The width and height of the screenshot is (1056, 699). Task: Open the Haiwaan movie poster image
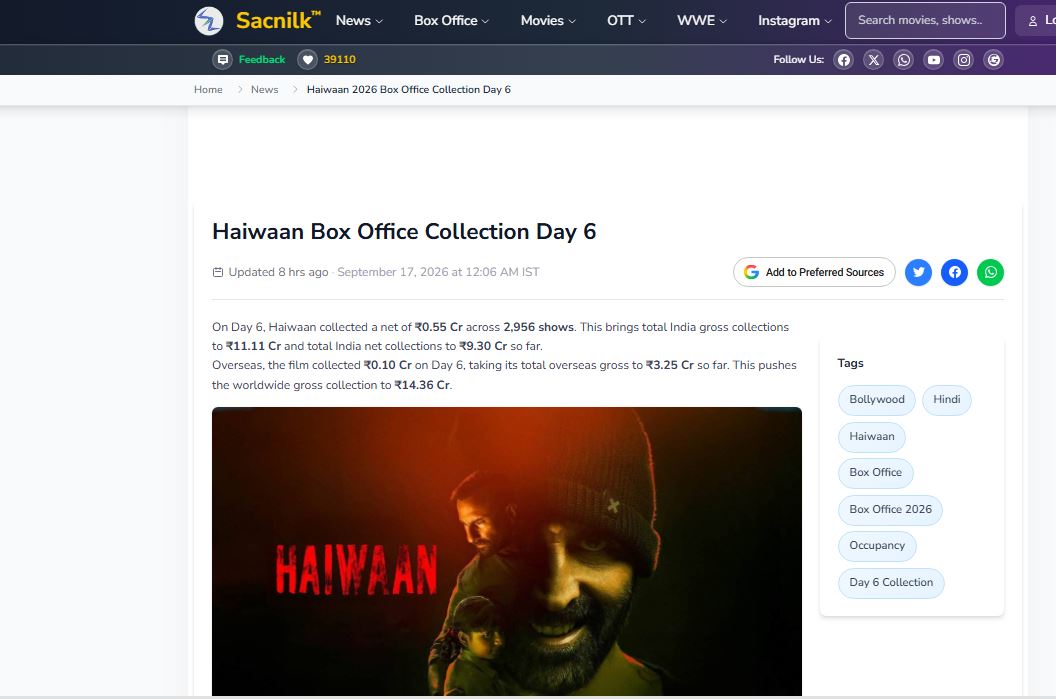point(506,552)
